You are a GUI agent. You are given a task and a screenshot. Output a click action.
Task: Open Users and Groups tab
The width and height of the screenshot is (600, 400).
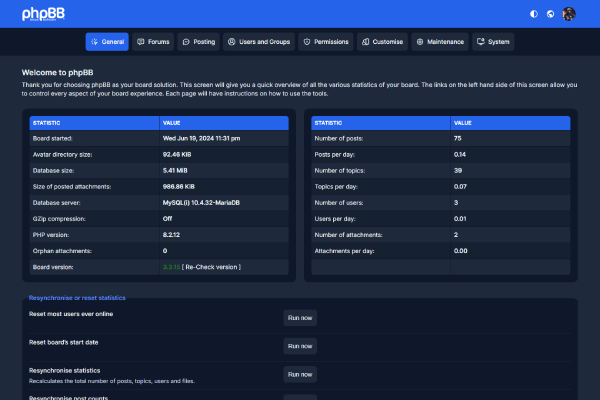pos(259,42)
